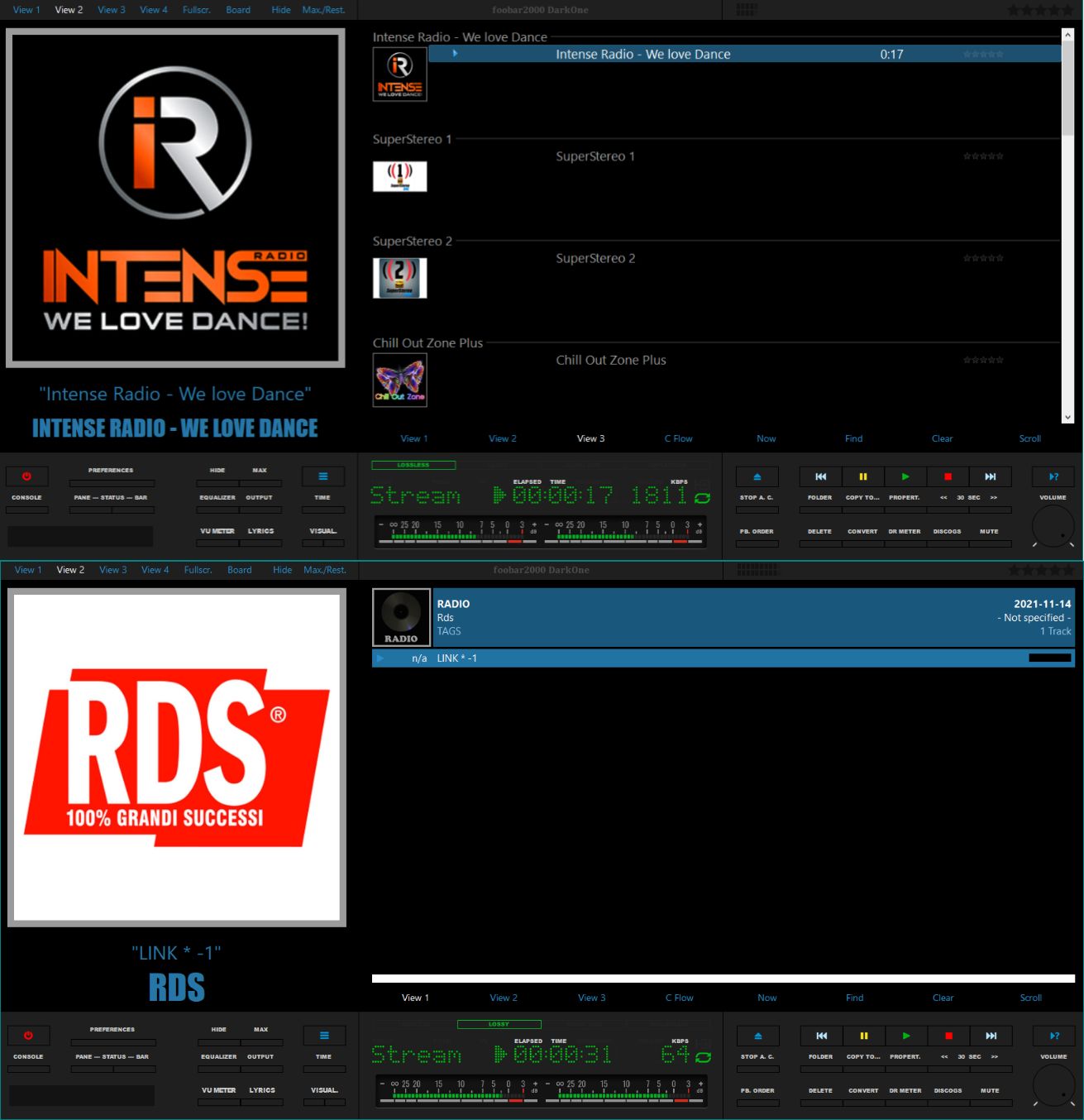The width and height of the screenshot is (1084, 1120).
Task: Click C Flow below upper playlist
Action: [679, 438]
